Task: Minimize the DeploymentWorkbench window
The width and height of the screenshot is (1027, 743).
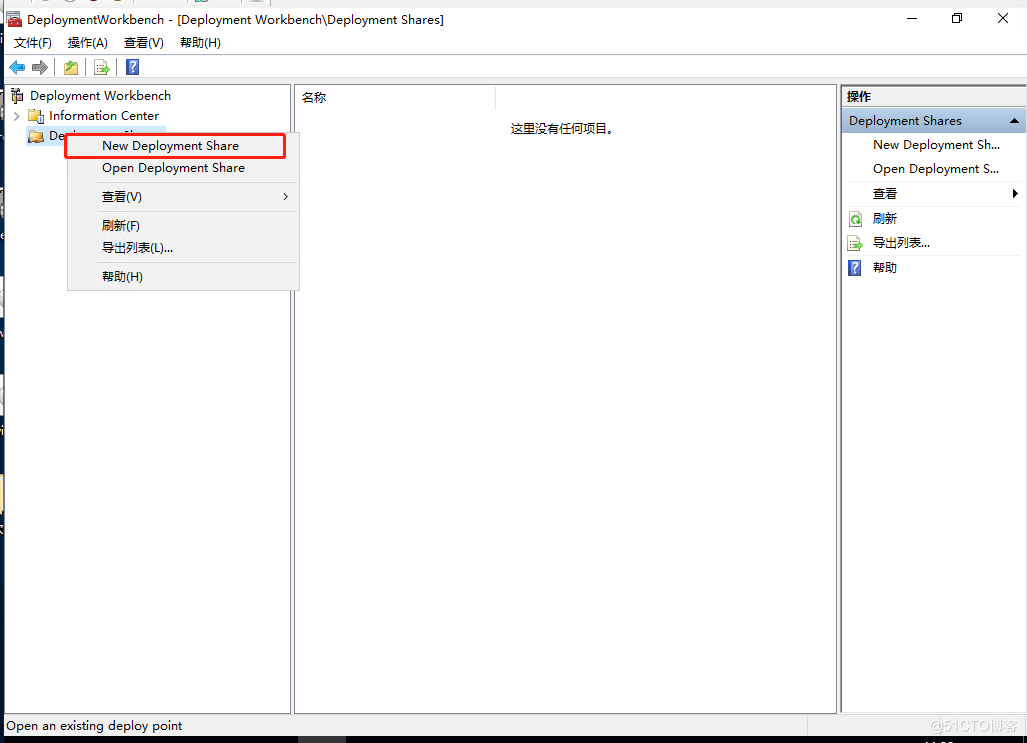Action: (911, 18)
